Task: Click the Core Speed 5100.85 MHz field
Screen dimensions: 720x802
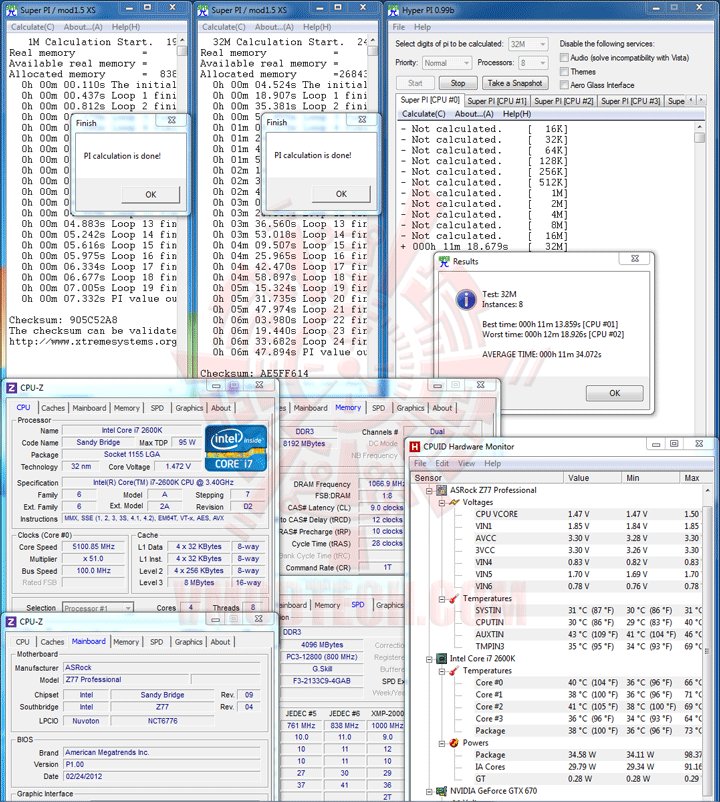Action: coord(94,547)
